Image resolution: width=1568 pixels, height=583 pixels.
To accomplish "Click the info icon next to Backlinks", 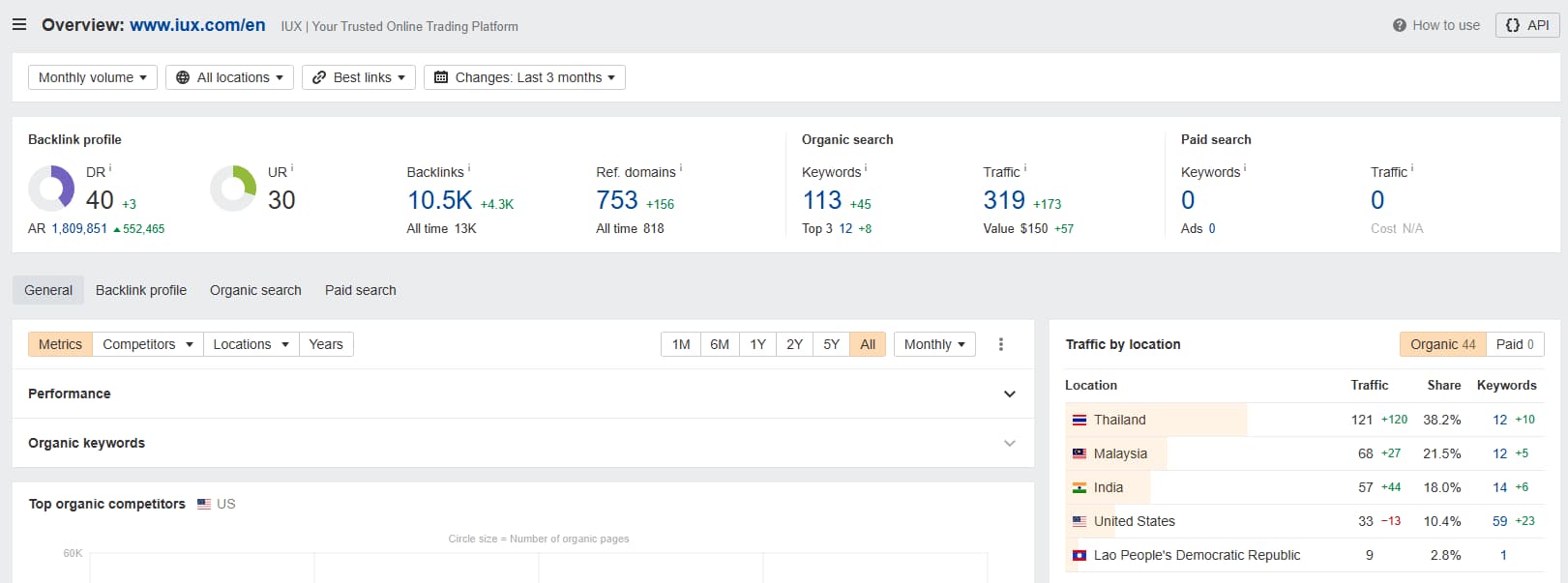I will [x=469, y=168].
